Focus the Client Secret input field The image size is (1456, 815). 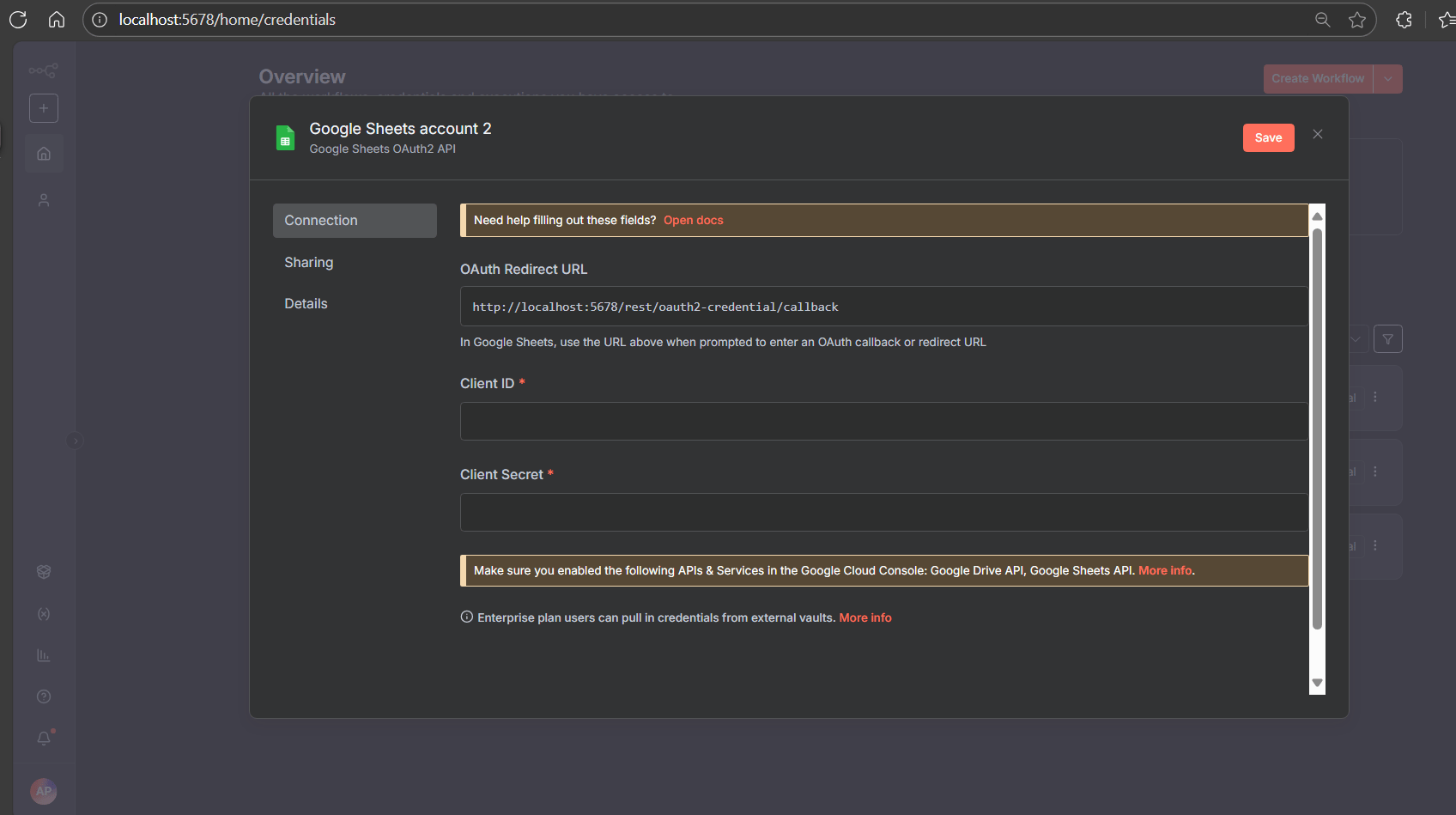[x=884, y=513]
